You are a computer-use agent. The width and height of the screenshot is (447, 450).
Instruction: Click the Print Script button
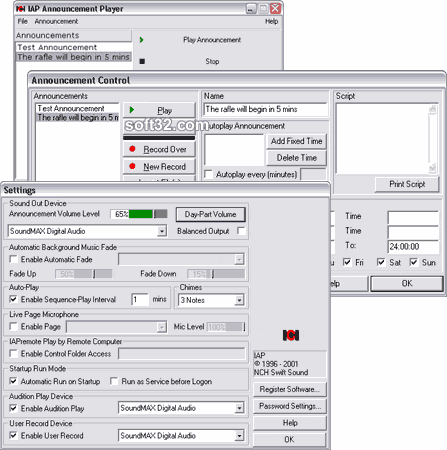[x=407, y=184]
